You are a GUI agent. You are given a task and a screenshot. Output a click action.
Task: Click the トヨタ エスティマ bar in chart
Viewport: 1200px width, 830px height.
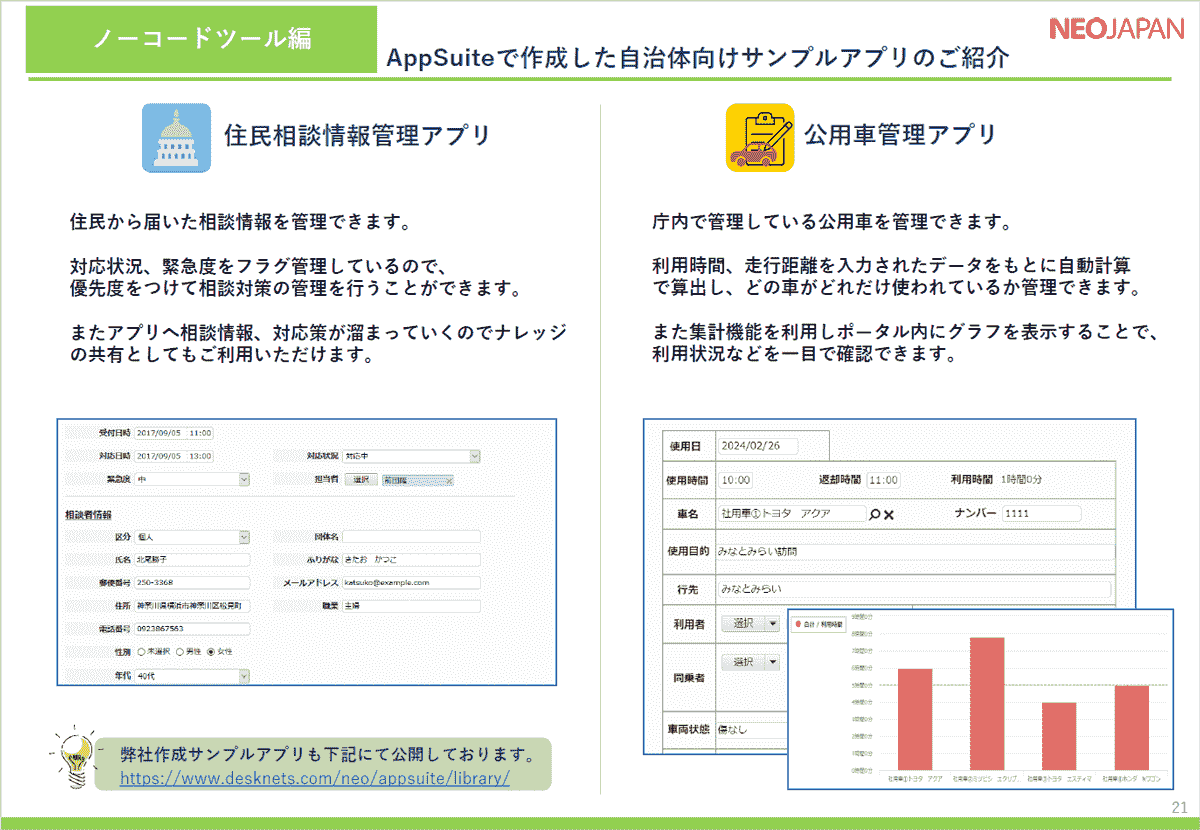(1059, 737)
